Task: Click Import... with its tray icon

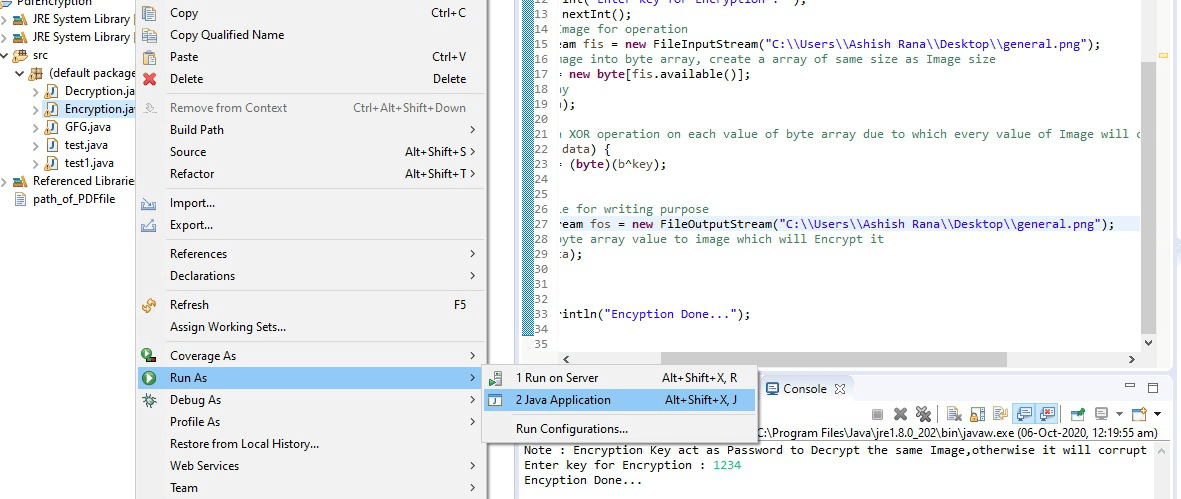Action: pos(313,202)
